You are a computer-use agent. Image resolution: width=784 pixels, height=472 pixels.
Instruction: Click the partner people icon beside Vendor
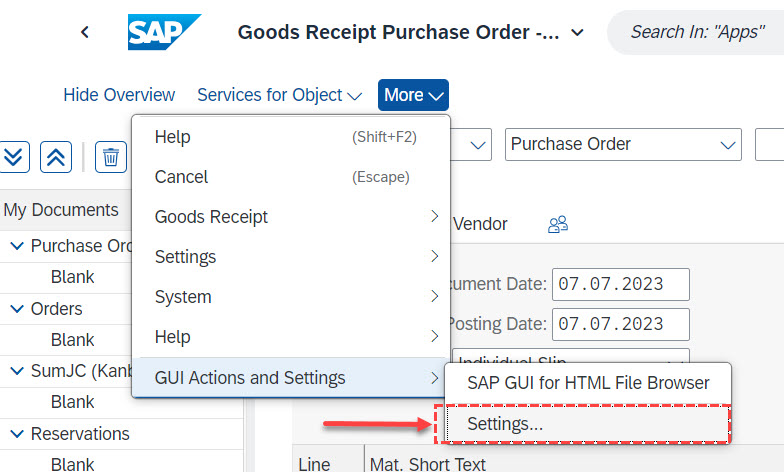[558, 225]
